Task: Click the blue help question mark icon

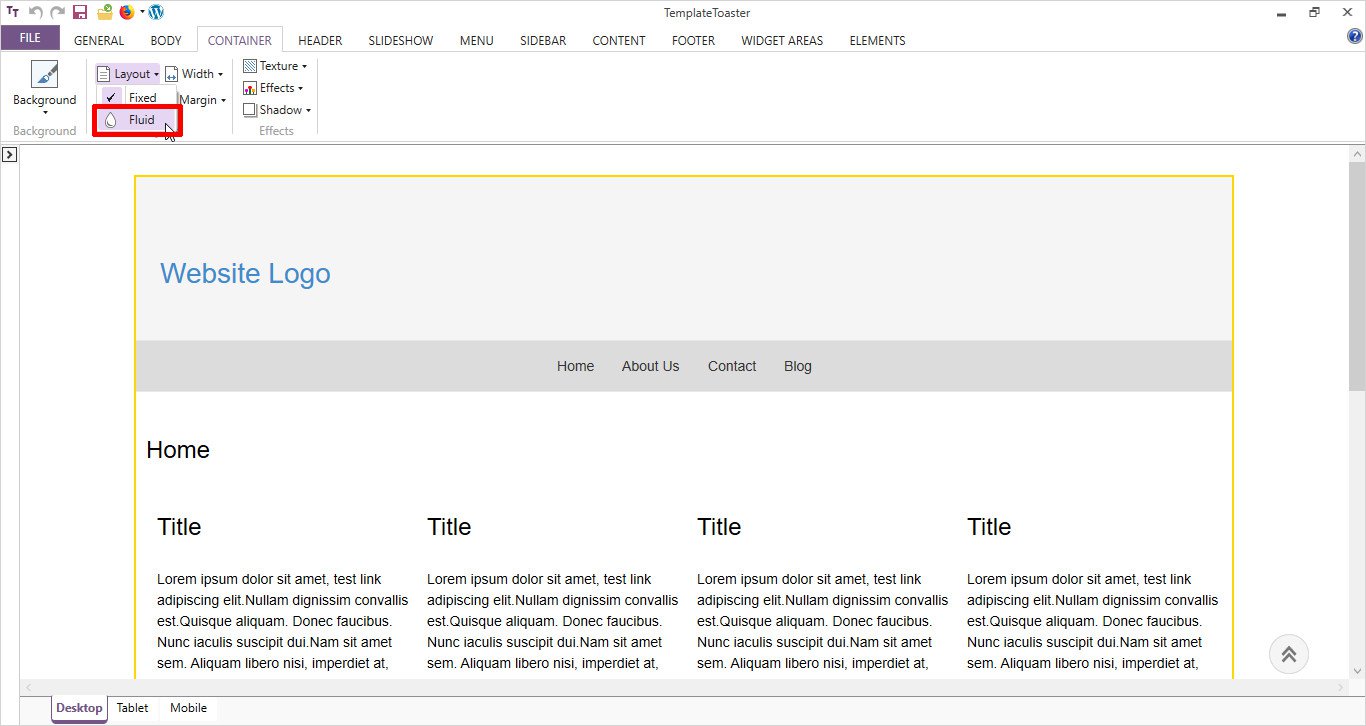Action: point(1355,37)
